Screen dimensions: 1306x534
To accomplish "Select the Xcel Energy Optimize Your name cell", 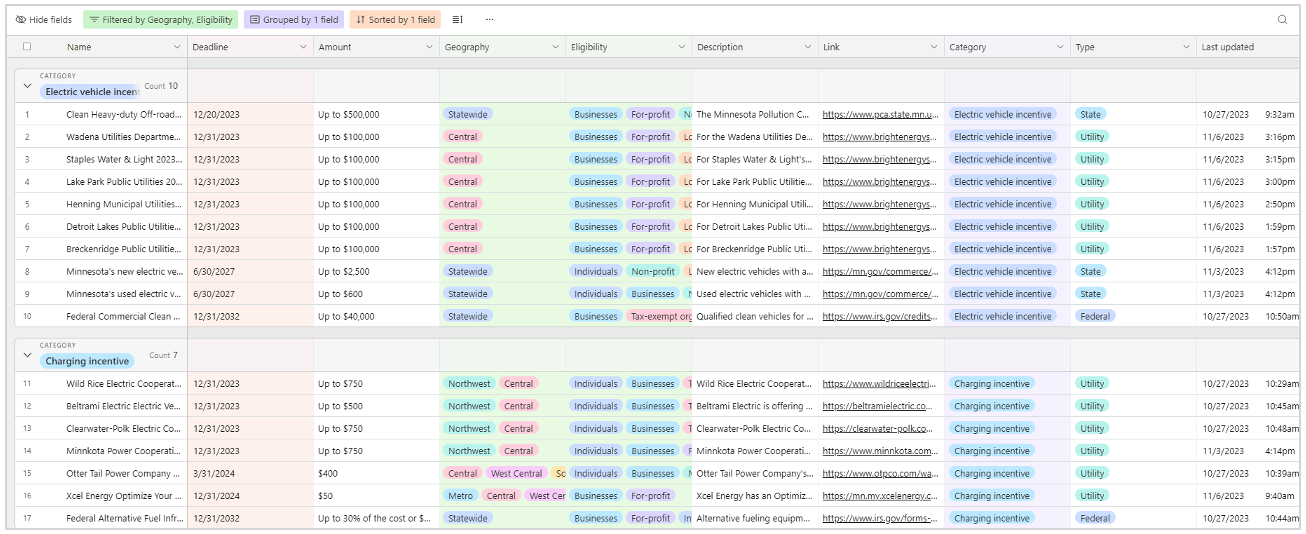I will [123, 496].
